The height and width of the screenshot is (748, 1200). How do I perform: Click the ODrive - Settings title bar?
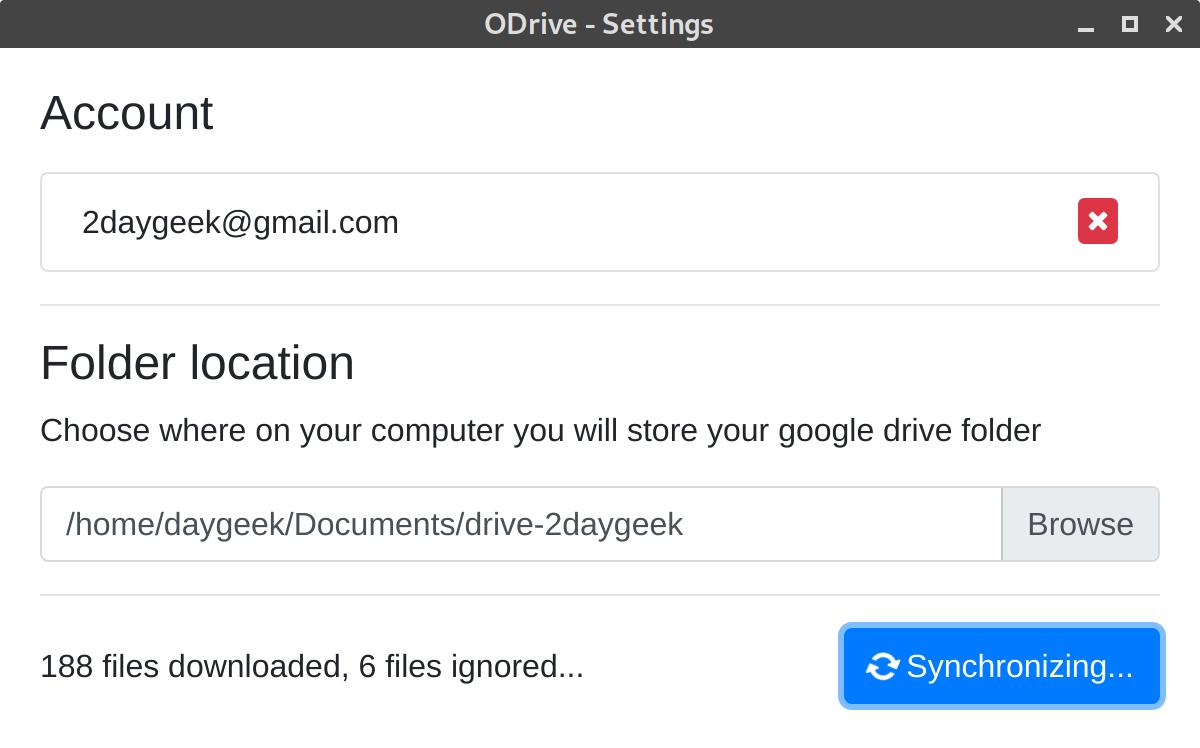click(x=600, y=24)
